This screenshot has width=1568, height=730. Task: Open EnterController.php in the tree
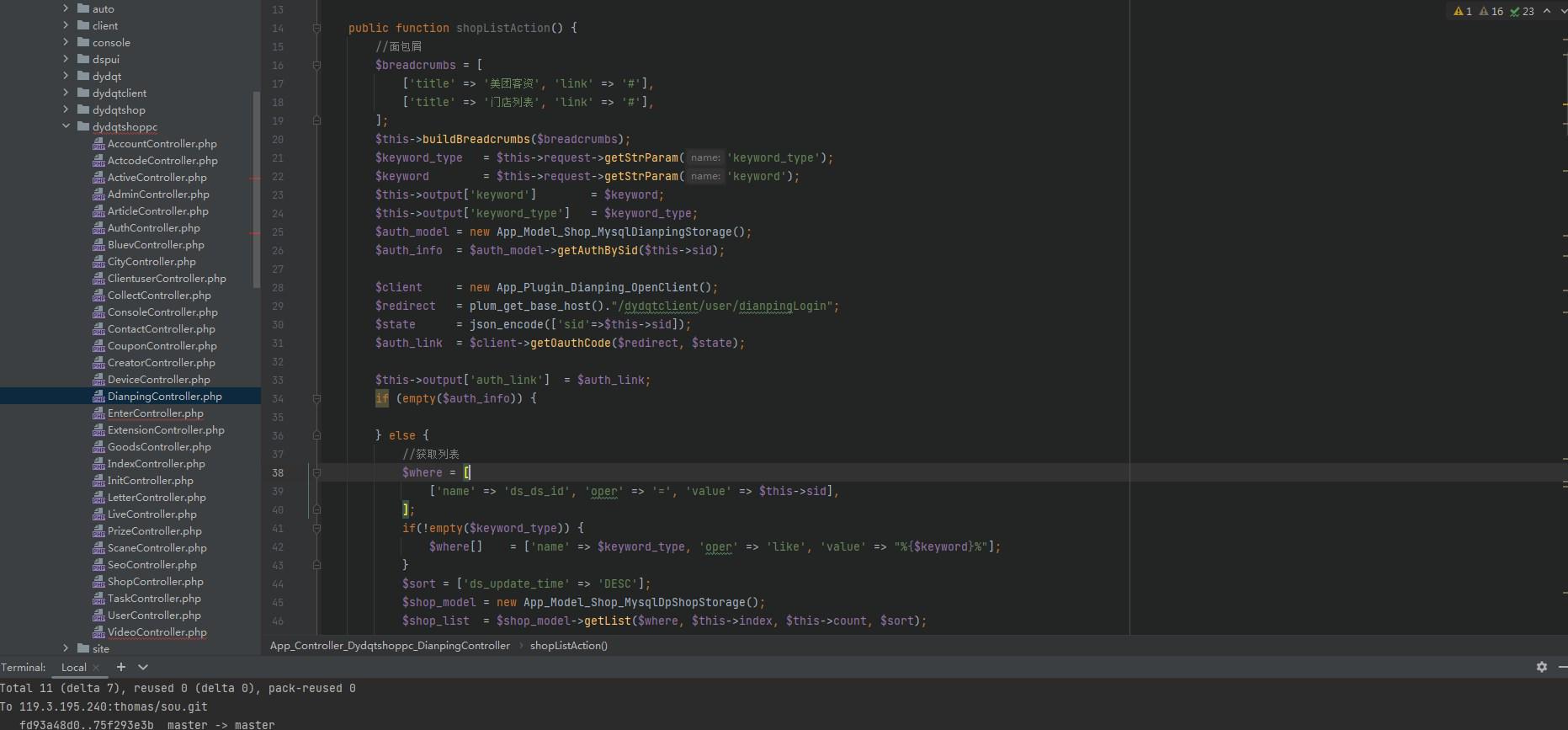point(156,413)
